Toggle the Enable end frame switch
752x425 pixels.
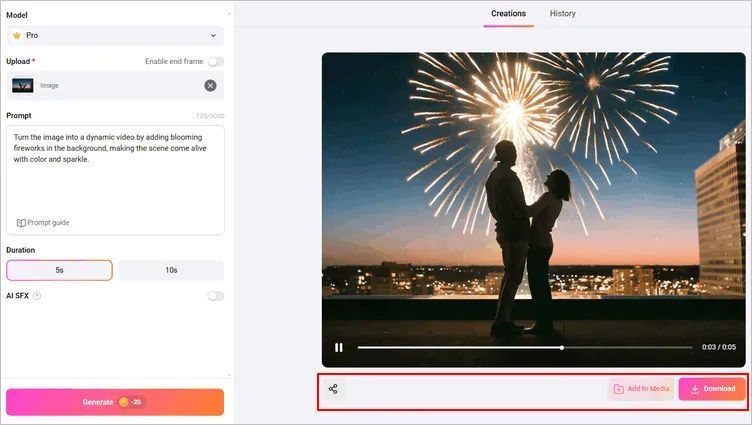(x=216, y=61)
